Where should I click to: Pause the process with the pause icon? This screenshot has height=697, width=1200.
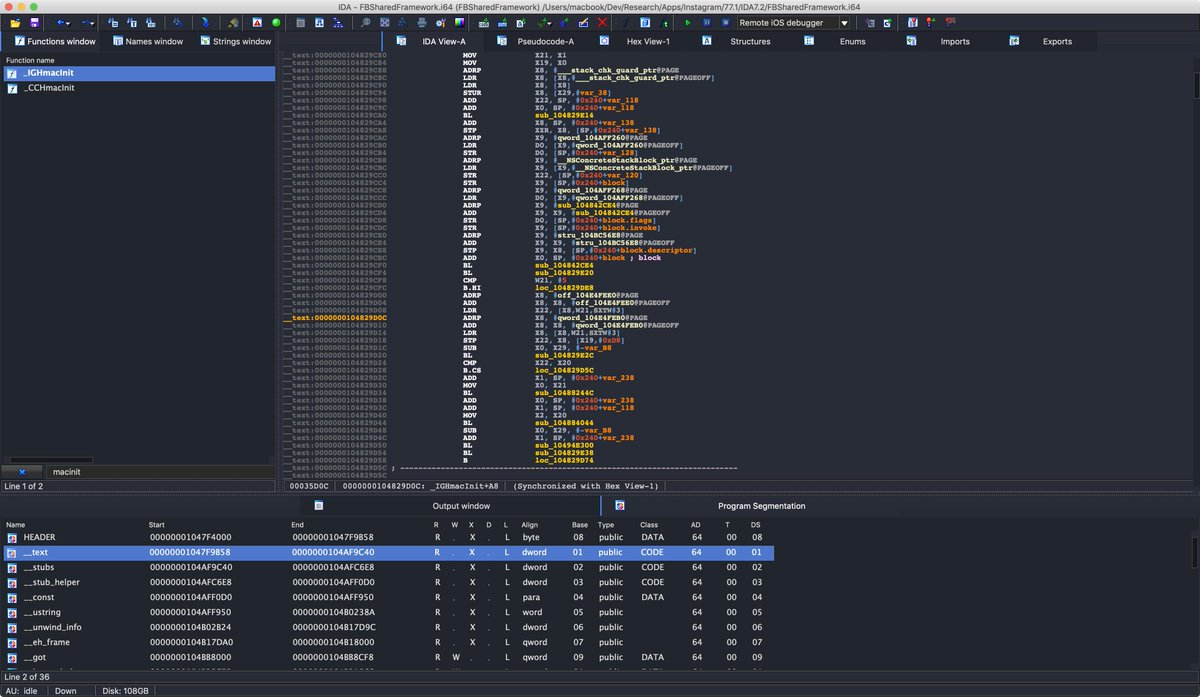pos(707,22)
